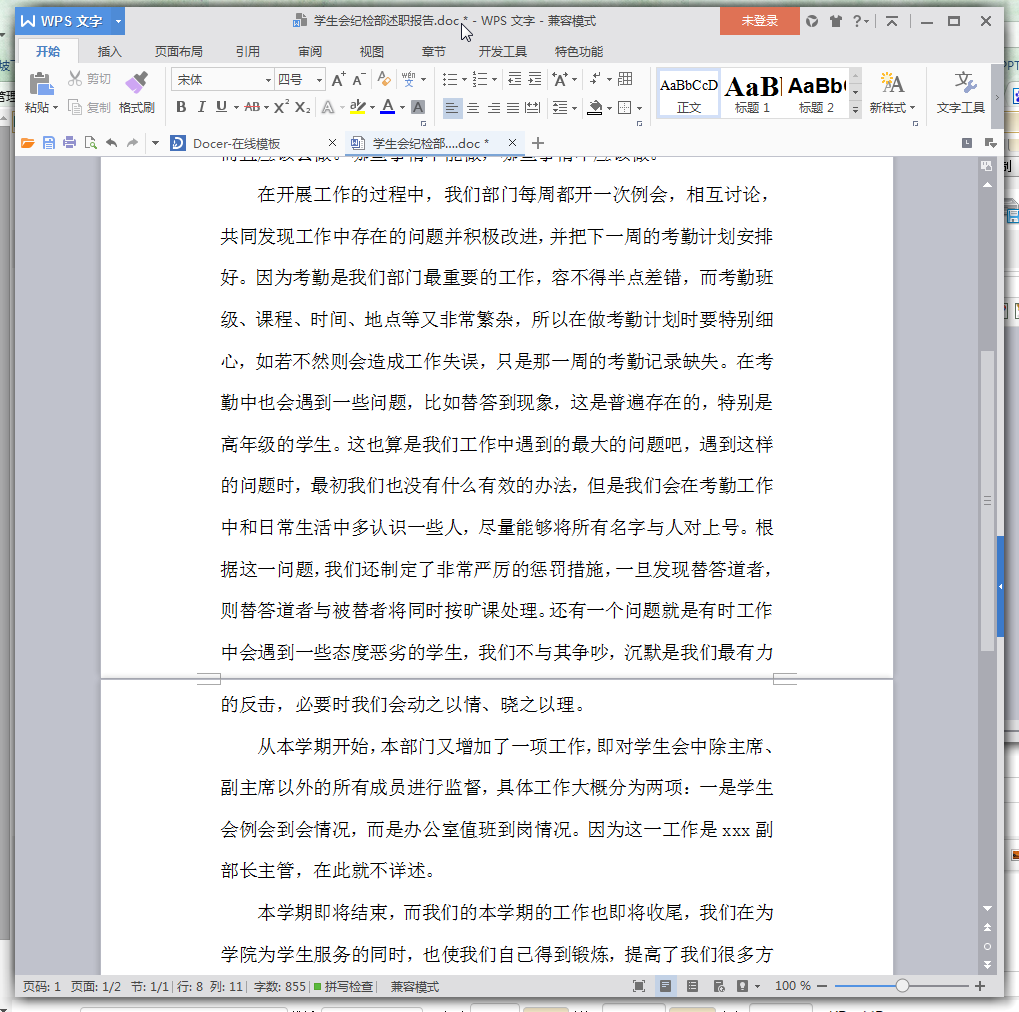Screen dimensions: 1019x1012
Task: Set justify paragraph alignment
Action: click(513, 107)
